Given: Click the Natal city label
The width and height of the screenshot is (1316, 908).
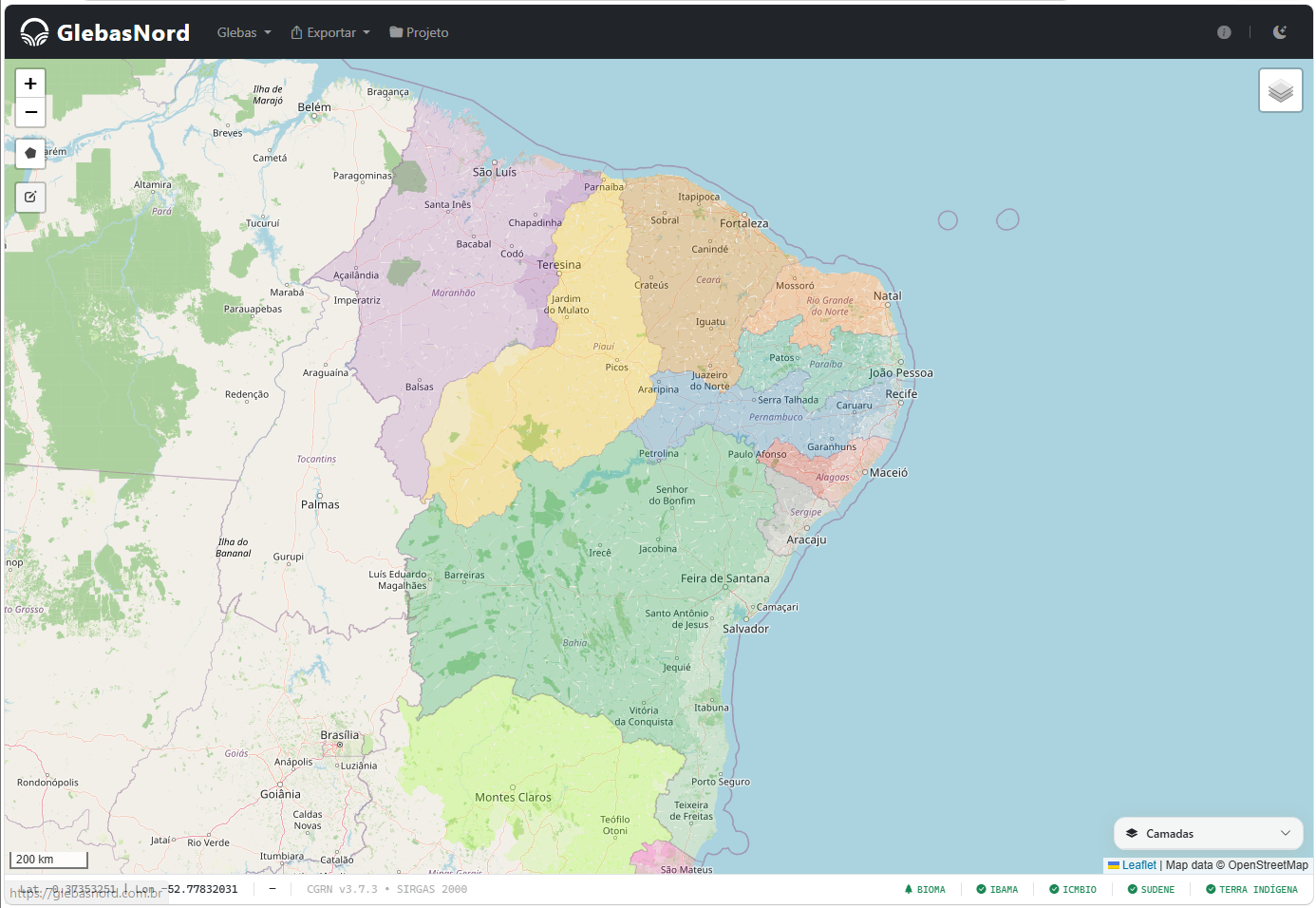Looking at the screenshot, I should tap(888, 296).
